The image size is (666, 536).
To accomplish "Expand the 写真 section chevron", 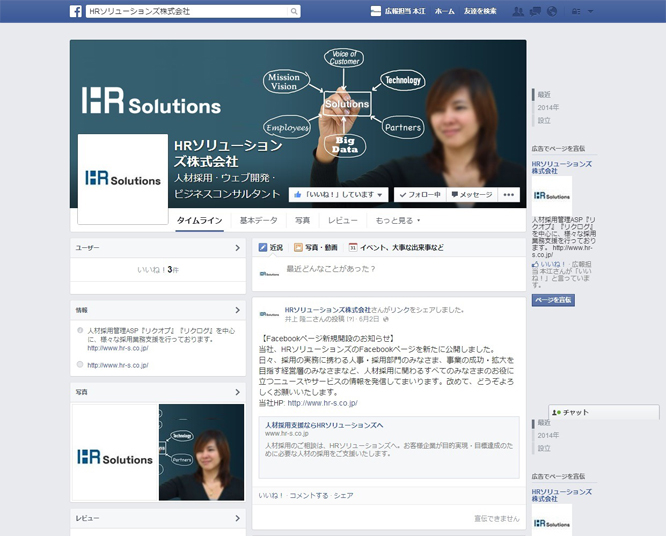I will click(x=237, y=392).
